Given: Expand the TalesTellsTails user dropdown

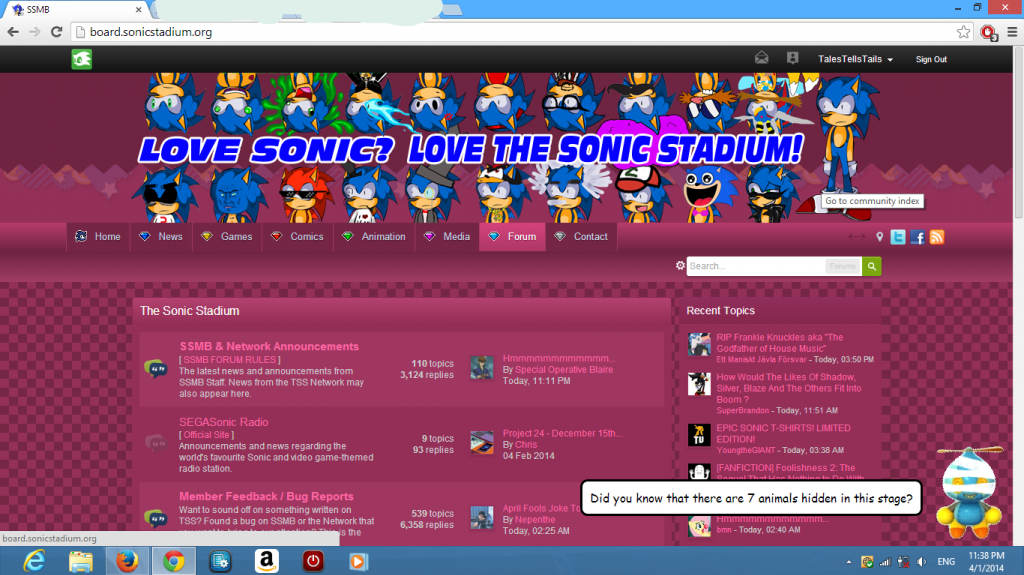Looking at the screenshot, I should pos(855,59).
